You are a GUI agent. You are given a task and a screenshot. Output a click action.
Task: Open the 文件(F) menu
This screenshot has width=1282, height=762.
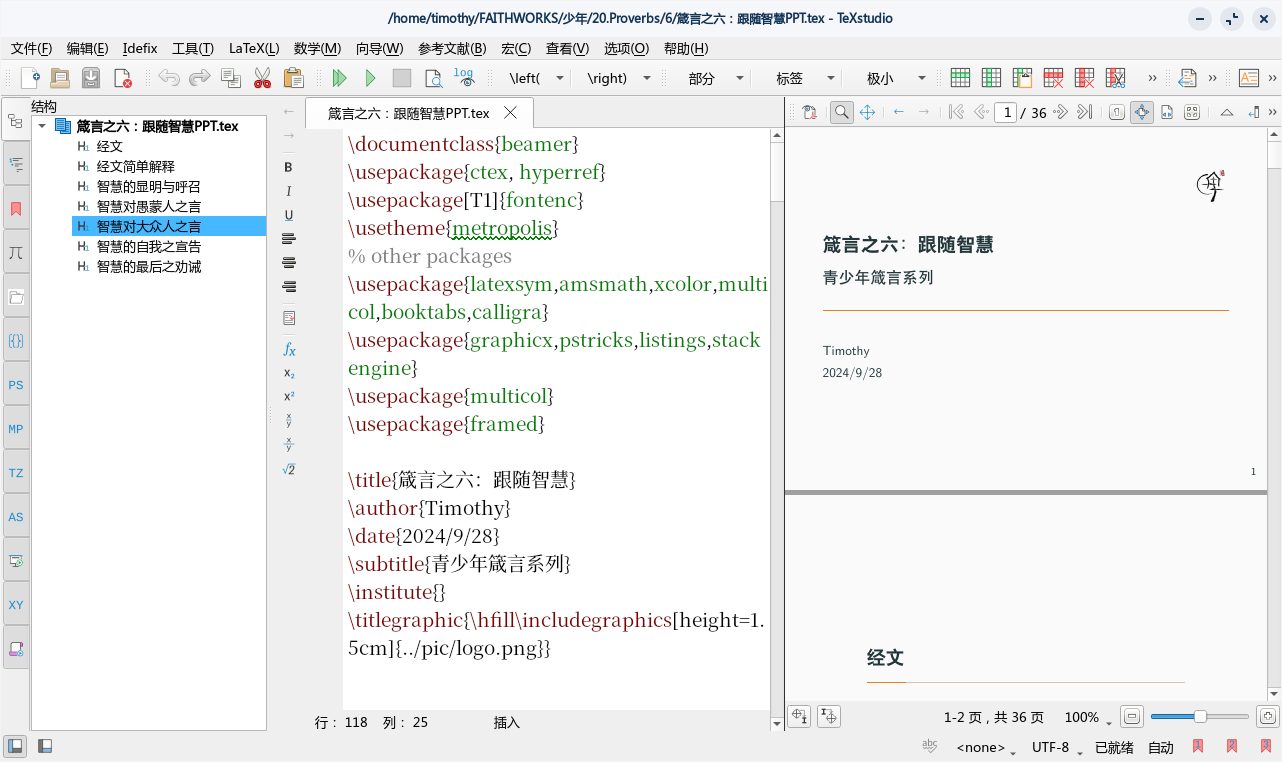pos(31,48)
